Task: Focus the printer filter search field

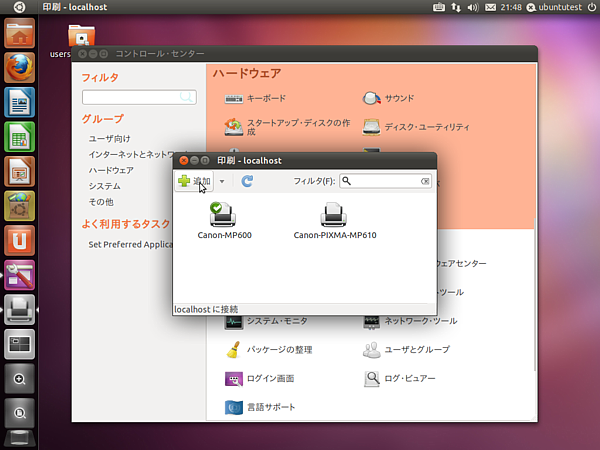Action: click(x=385, y=181)
